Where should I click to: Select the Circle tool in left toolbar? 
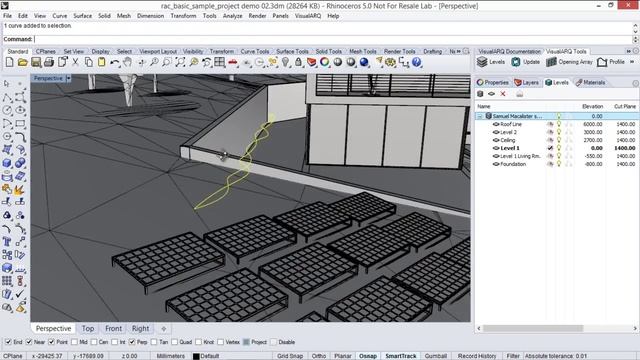(x=7, y=110)
